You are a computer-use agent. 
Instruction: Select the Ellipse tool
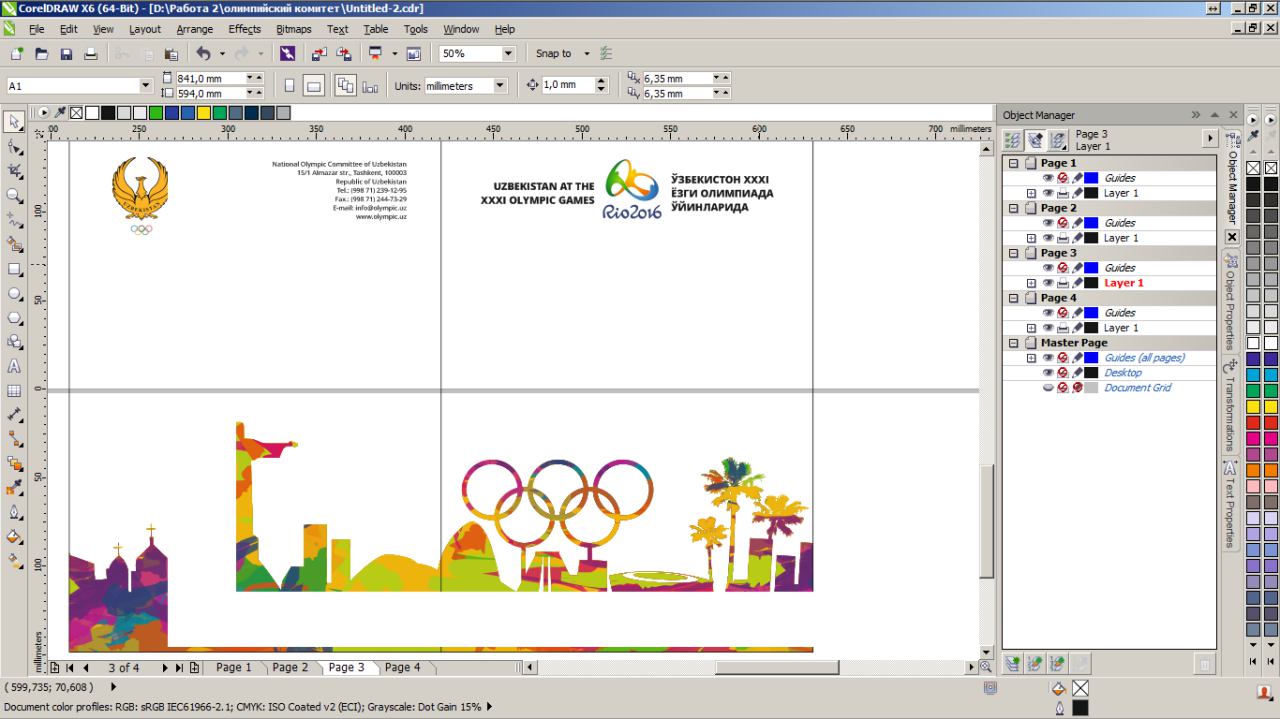[x=15, y=294]
